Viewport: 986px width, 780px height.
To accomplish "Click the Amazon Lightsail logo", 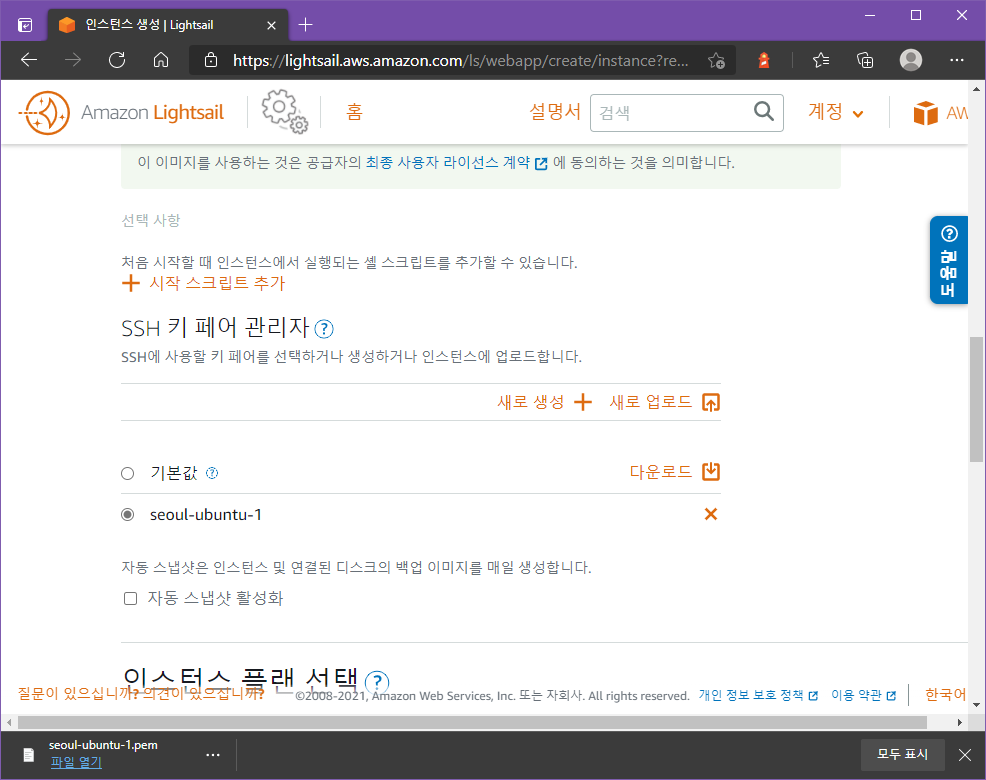I will coord(121,113).
